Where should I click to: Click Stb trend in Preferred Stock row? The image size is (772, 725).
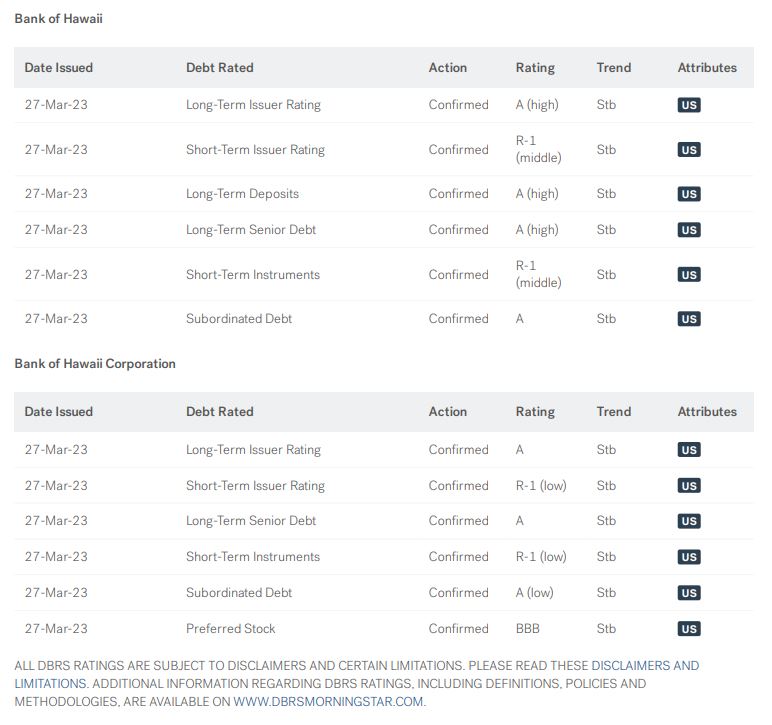pyautogui.click(x=606, y=629)
